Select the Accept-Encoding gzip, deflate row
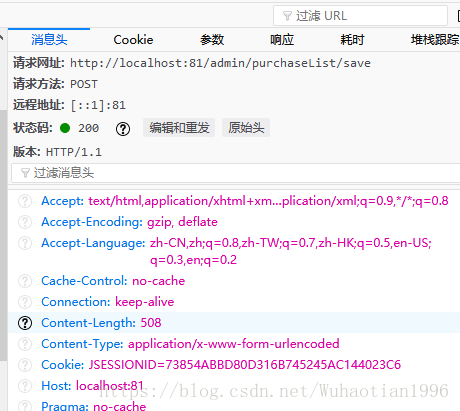This screenshot has height=411, width=460. tap(234, 222)
